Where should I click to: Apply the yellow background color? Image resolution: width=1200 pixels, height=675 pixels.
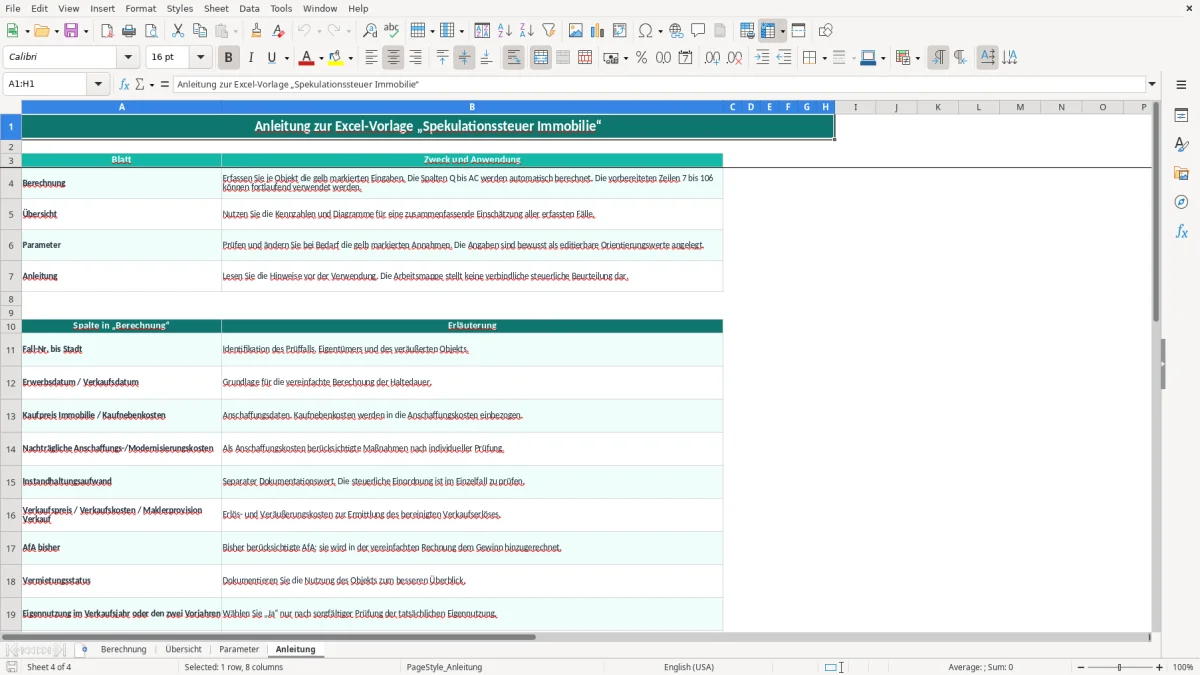click(336, 58)
